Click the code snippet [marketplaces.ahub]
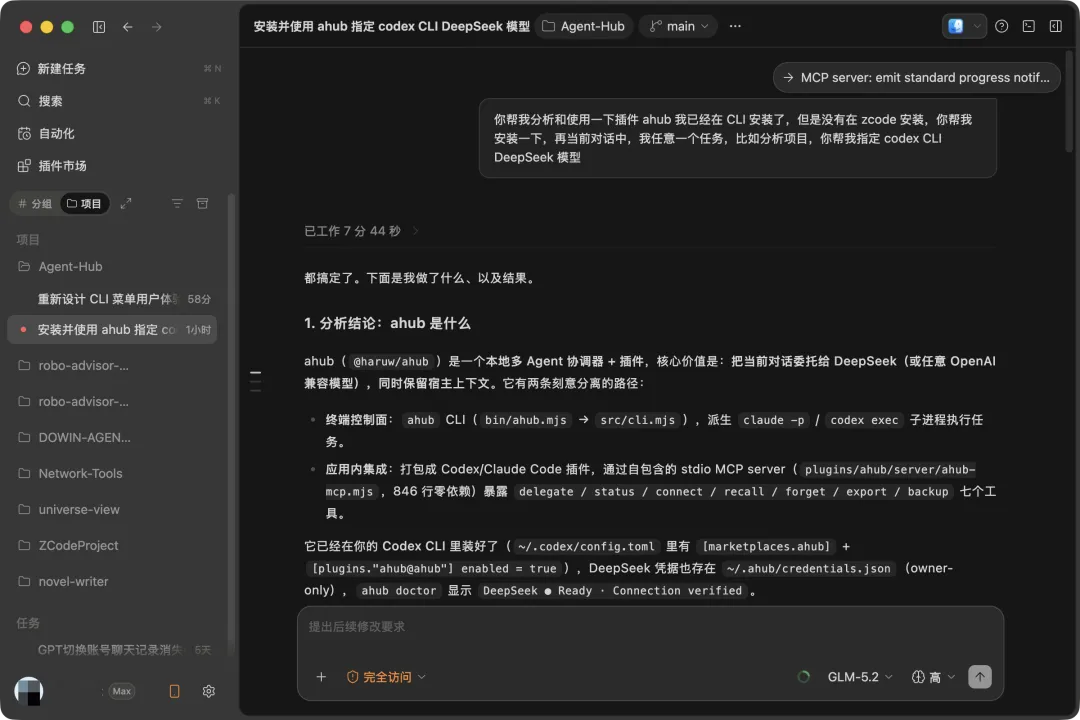This screenshot has height=720, width=1080. pyautogui.click(x=766, y=546)
